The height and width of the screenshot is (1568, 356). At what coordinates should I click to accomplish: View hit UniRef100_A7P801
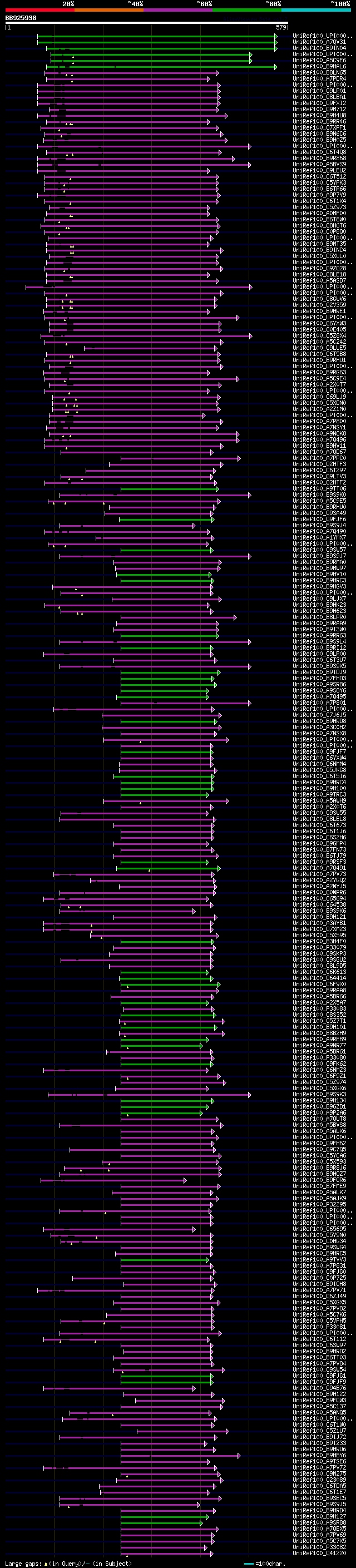319,703
